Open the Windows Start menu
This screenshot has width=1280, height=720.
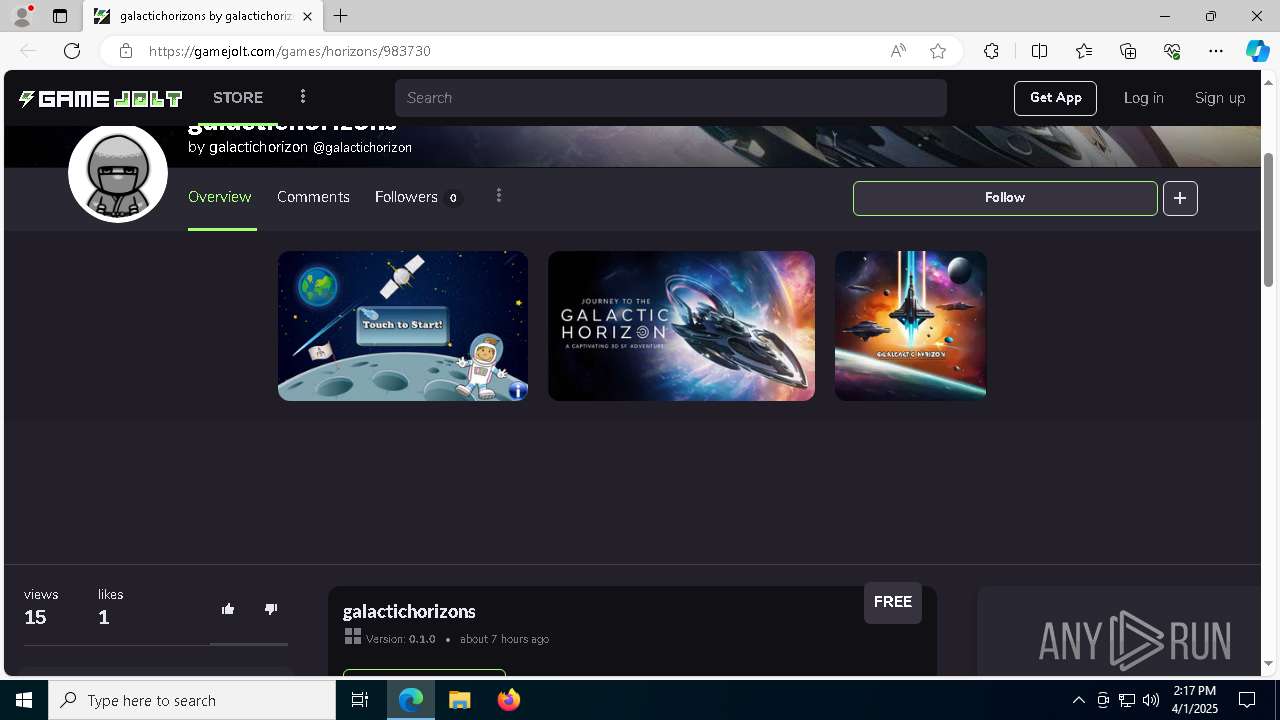pos(24,700)
